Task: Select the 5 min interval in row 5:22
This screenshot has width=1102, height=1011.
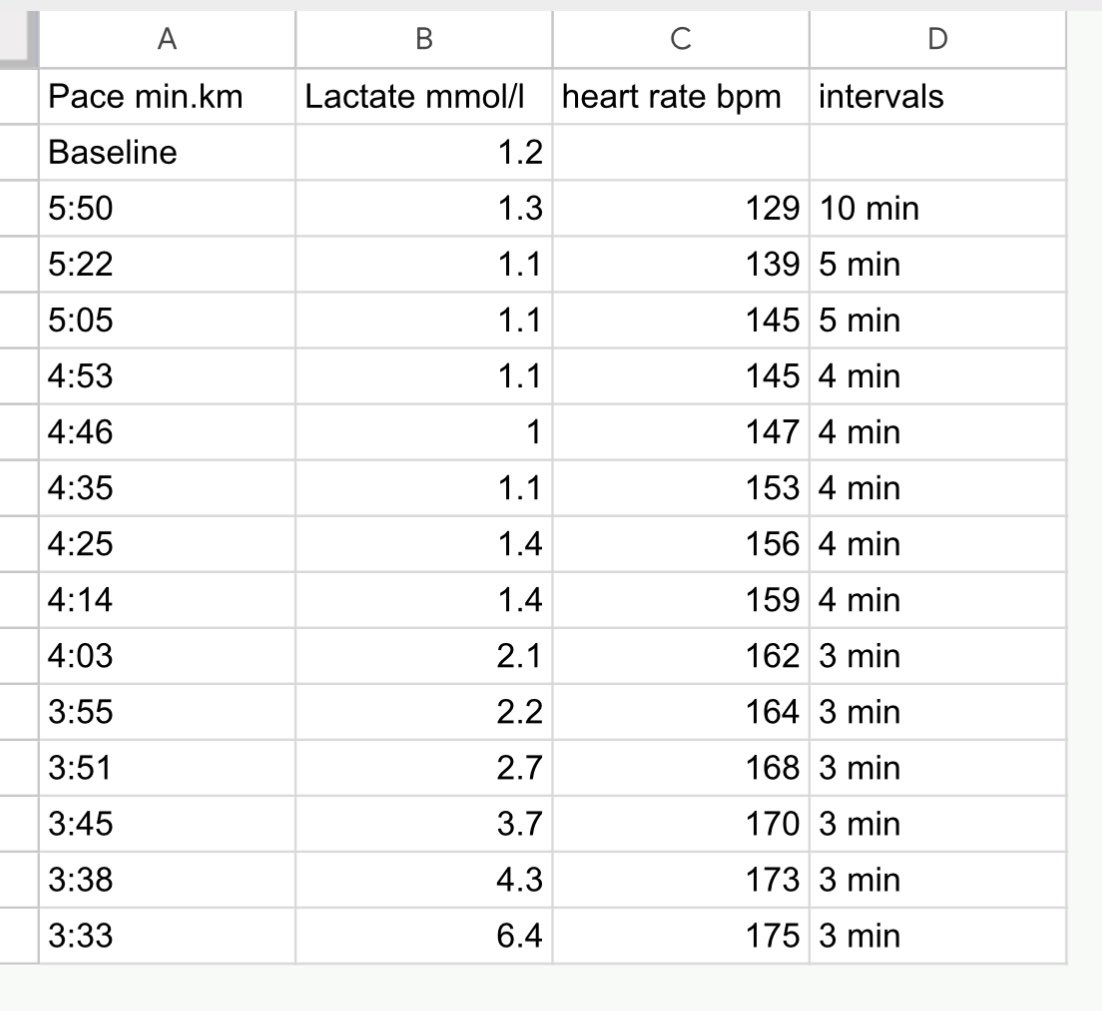Action: coord(938,264)
